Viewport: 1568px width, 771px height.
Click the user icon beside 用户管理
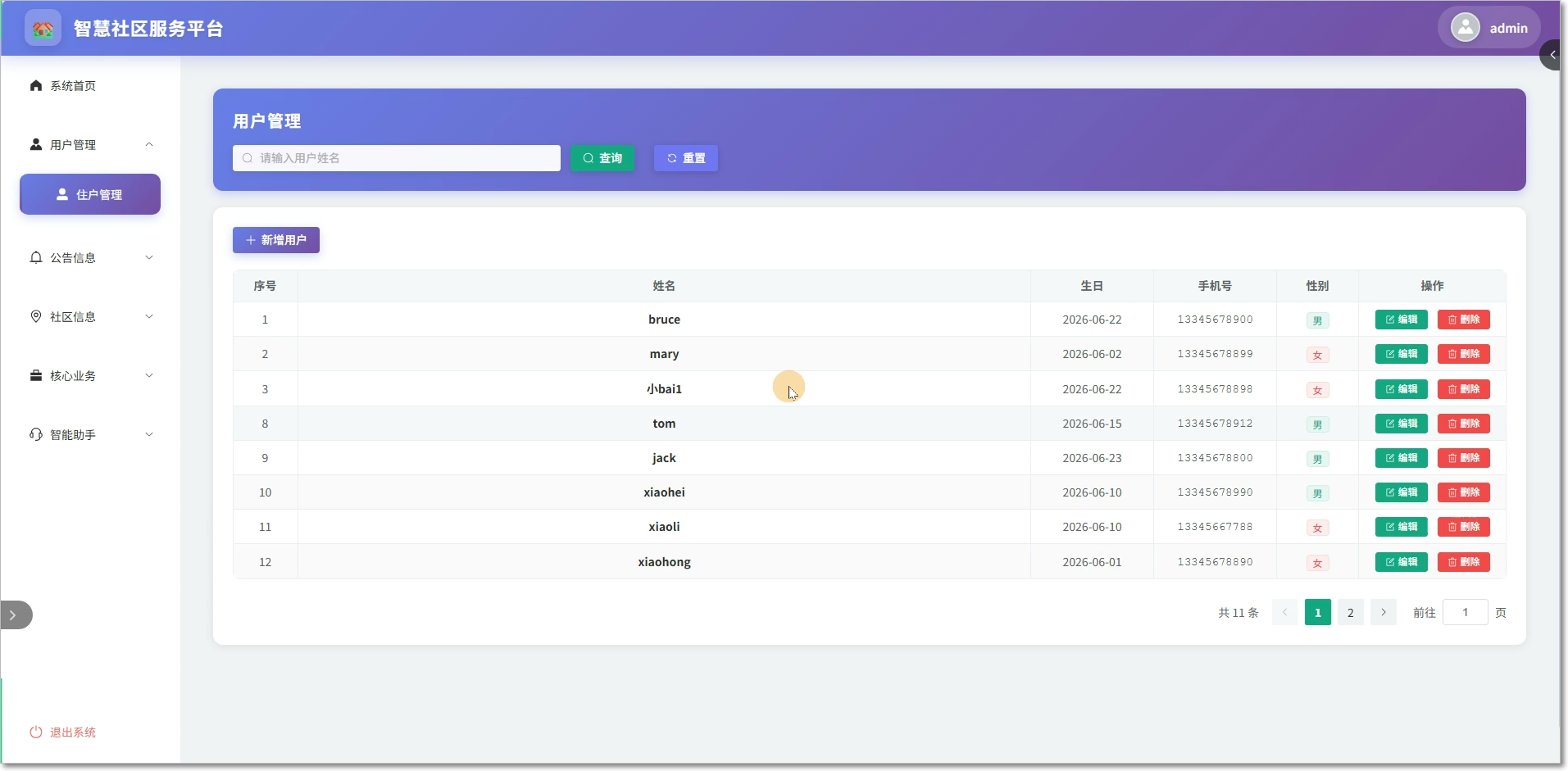pyautogui.click(x=36, y=144)
